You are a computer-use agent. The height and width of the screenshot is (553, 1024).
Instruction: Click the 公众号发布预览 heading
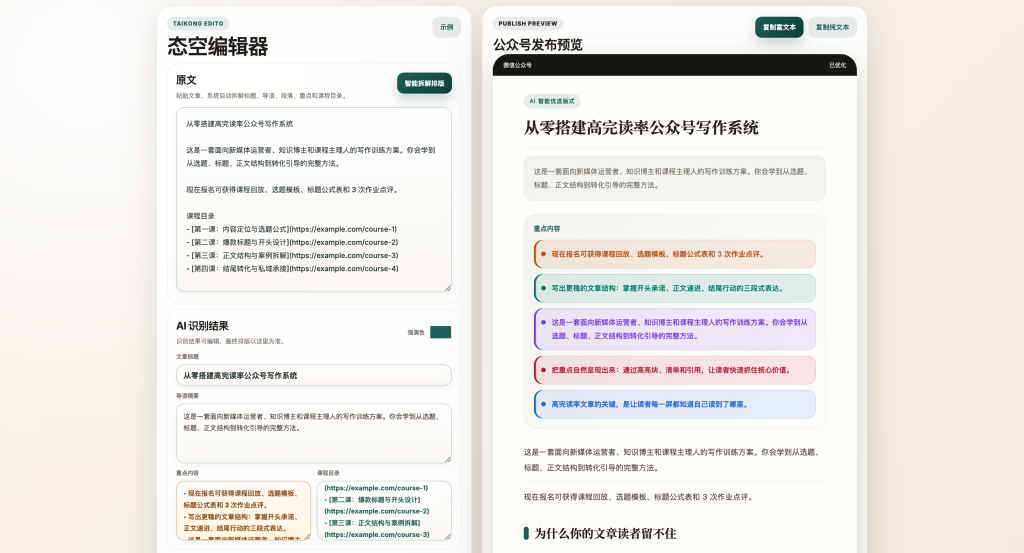537,44
